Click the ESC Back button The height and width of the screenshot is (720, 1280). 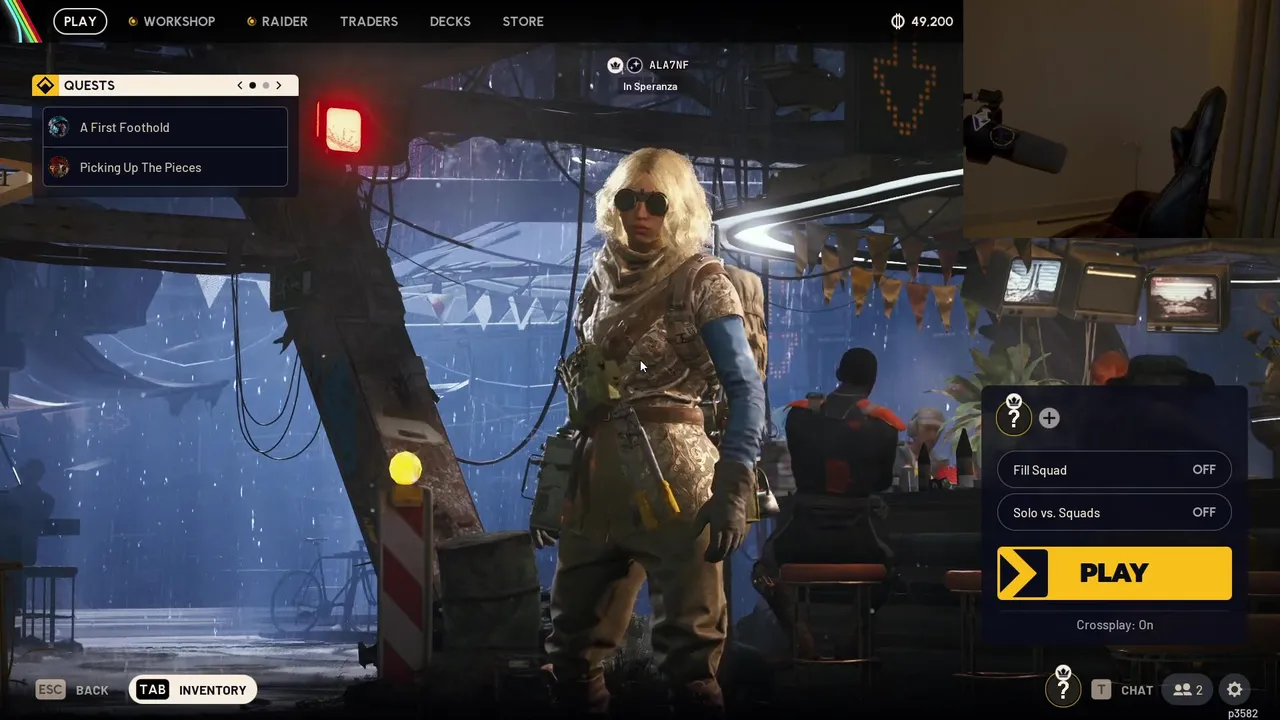[72, 690]
